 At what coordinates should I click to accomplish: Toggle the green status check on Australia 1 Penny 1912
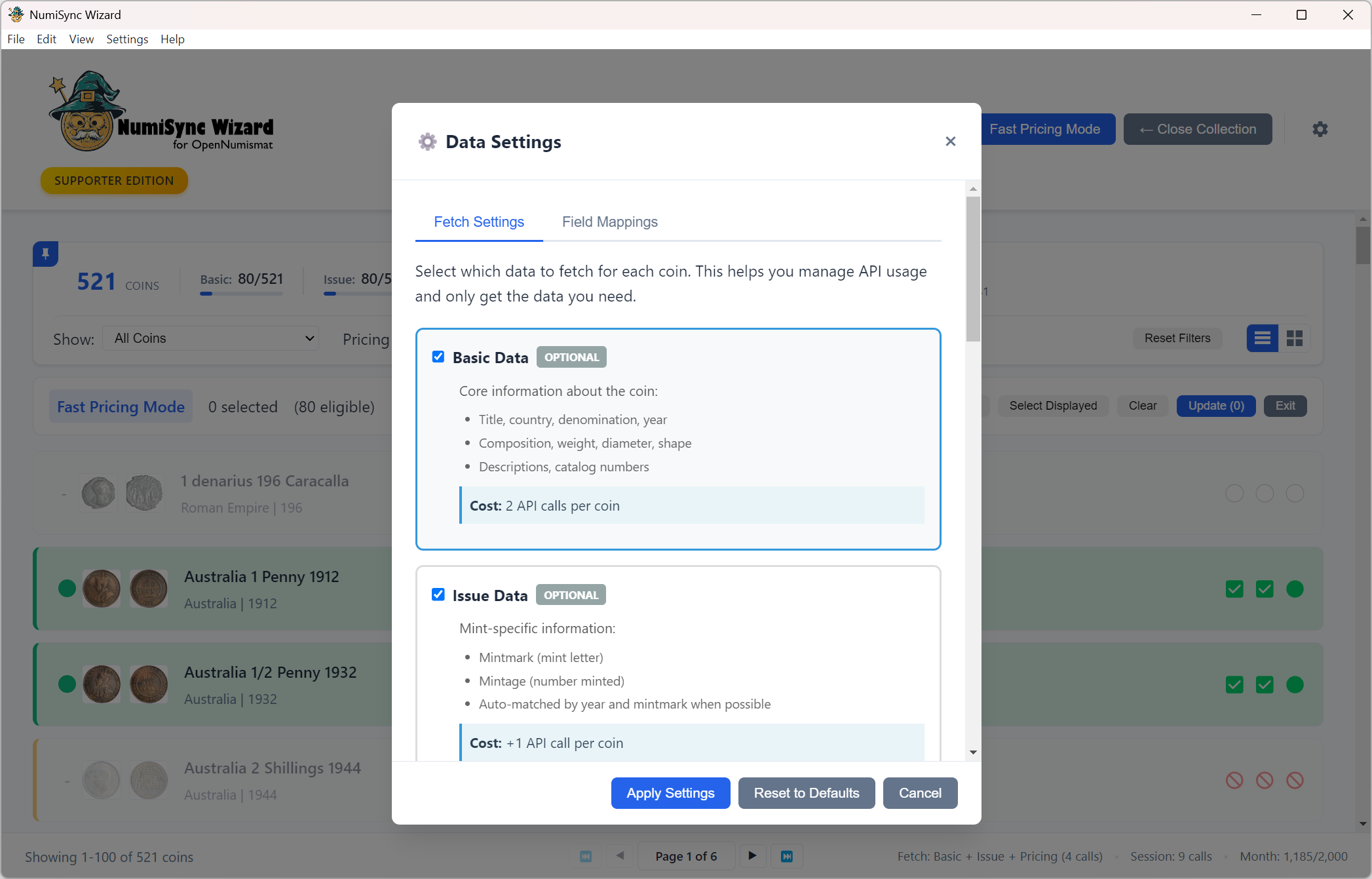[1234, 589]
